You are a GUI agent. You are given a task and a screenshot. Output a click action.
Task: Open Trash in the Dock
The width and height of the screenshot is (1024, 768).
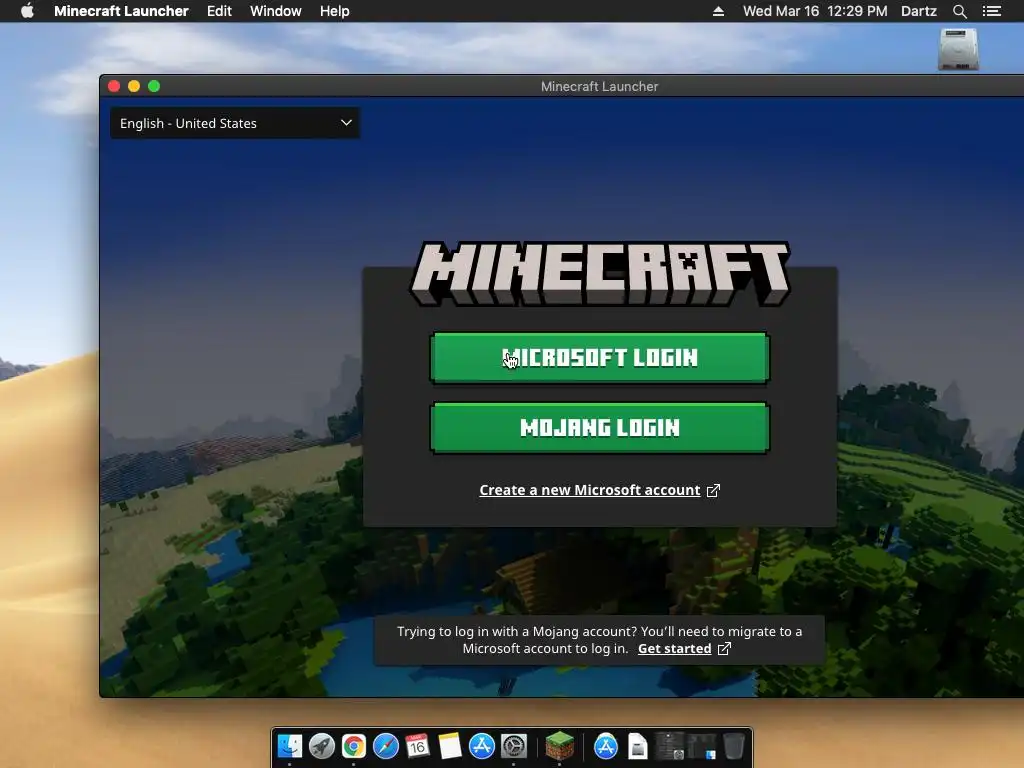733,746
